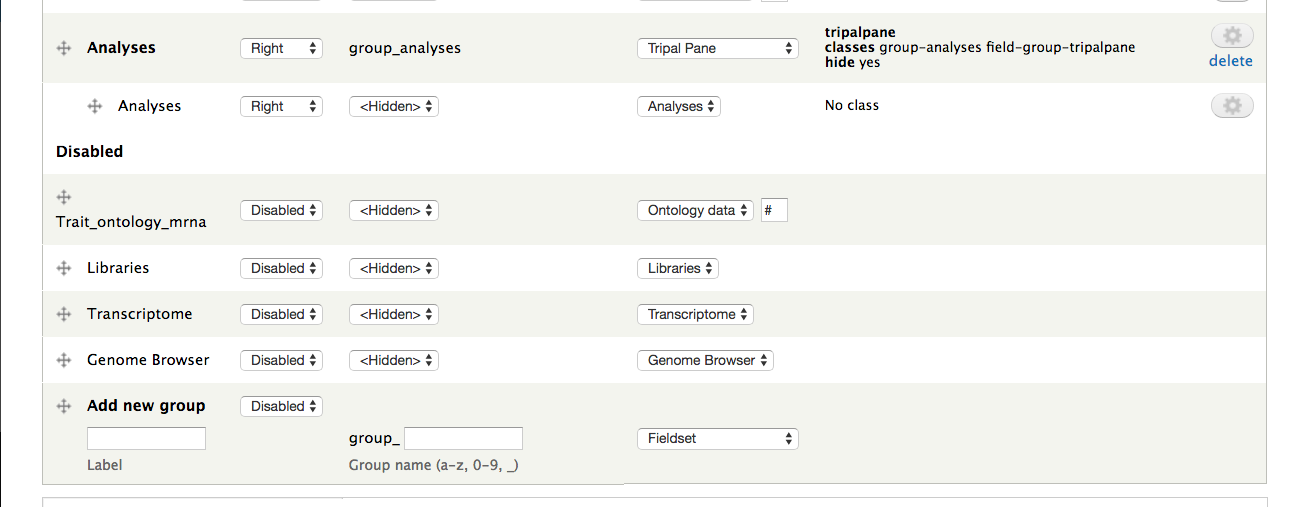Screen dimensions: 1306x507
Task: Click the Transcriptome row drag handle
Action: 64,314
